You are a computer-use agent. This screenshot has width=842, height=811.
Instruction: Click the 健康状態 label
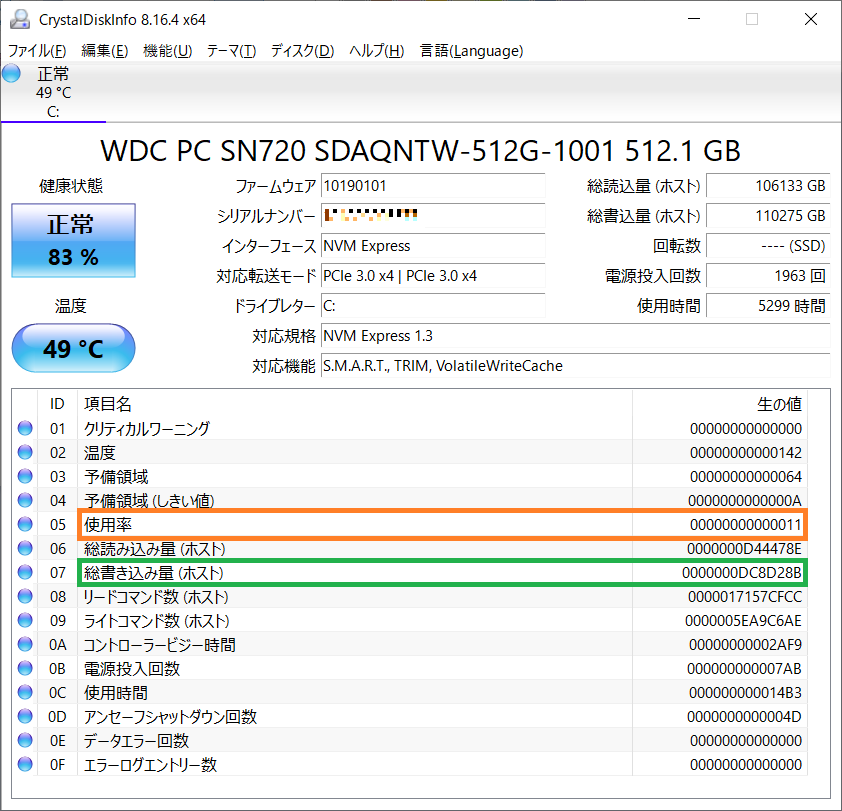click(x=71, y=186)
